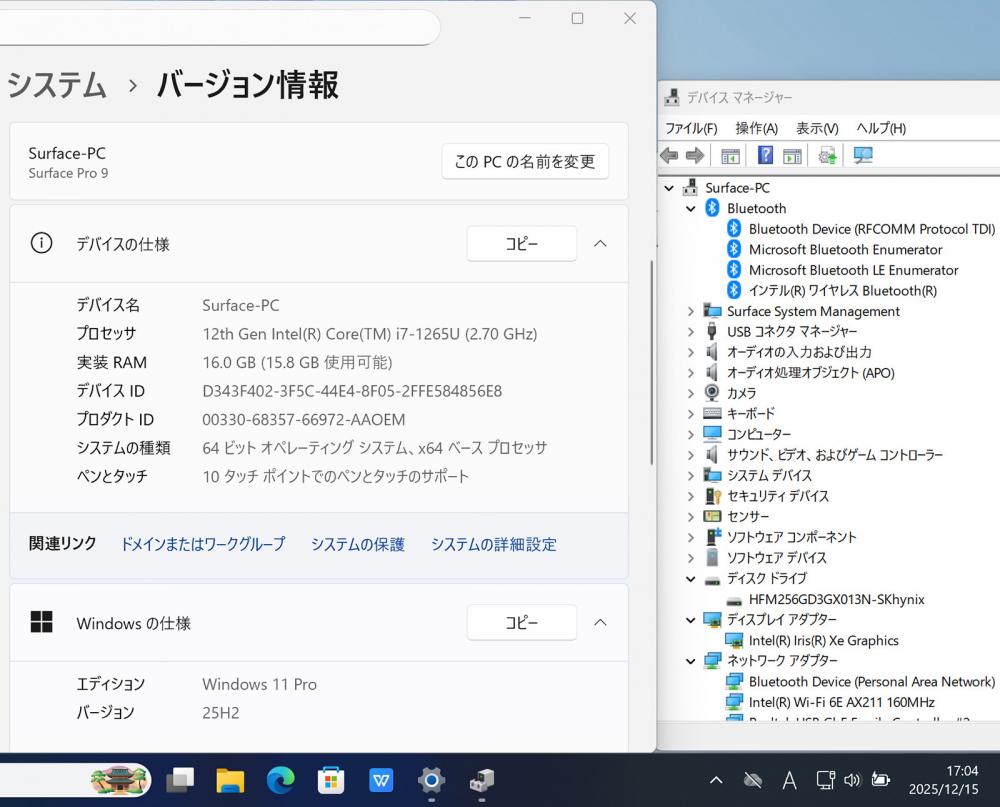Image resolution: width=1000 pixels, height=807 pixels.
Task: Click the Update driver toolbar icon
Action: [827, 155]
